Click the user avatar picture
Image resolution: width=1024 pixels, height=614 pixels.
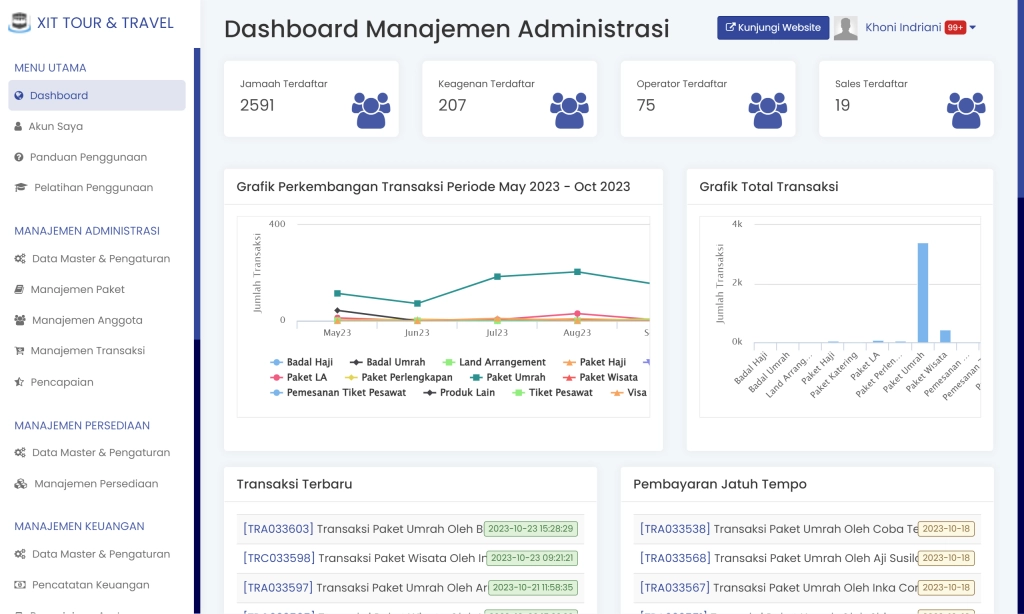tap(845, 28)
